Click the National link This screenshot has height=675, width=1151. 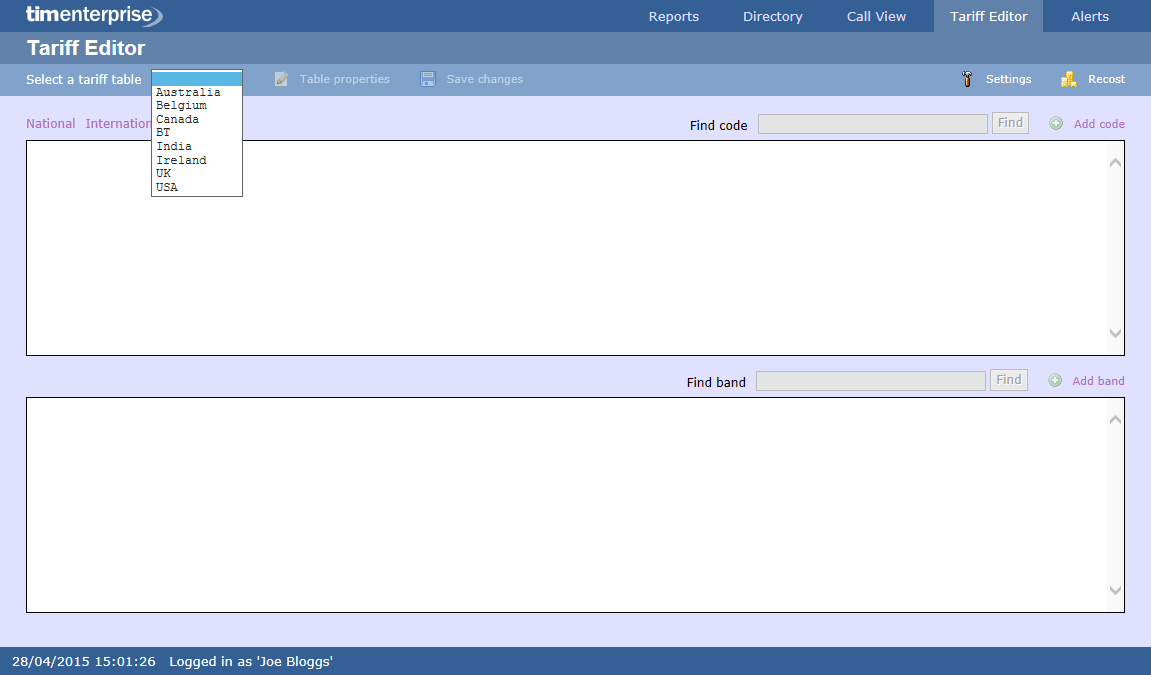pos(50,124)
